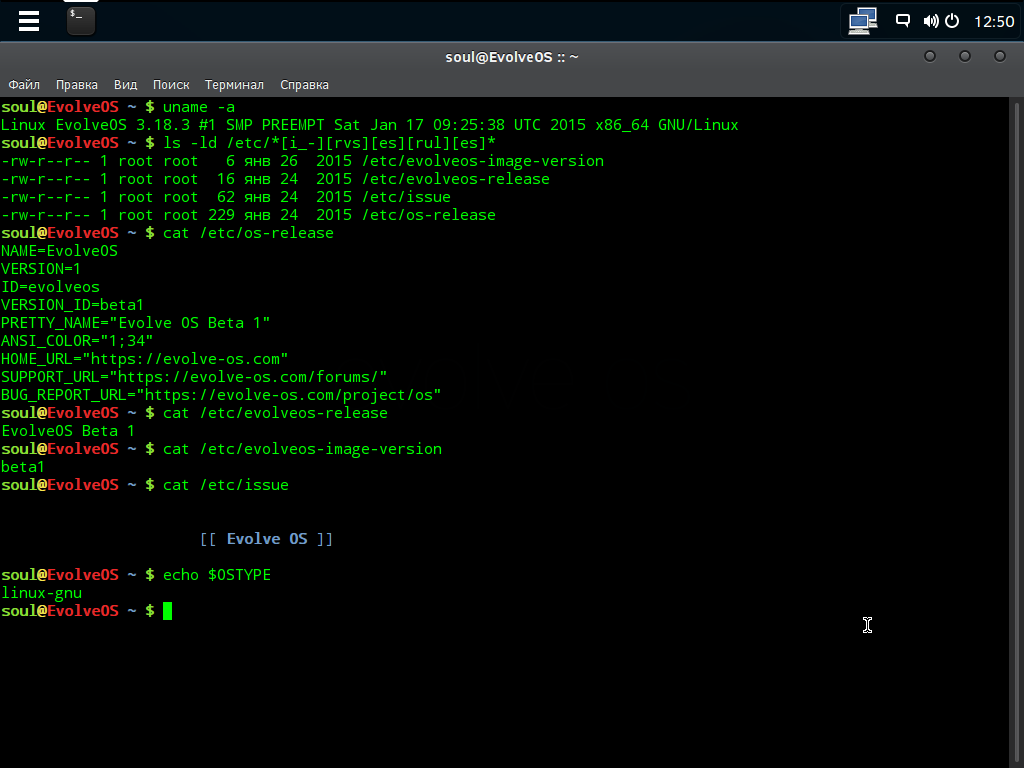Open the Правка menu
1024x768 pixels.
[x=76, y=85]
